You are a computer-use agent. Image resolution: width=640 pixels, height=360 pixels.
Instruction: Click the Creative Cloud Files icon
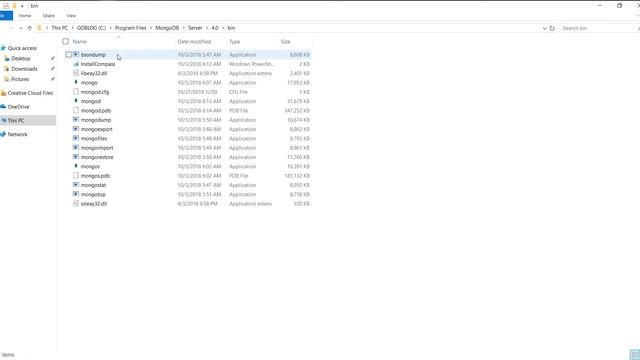pos(3,93)
